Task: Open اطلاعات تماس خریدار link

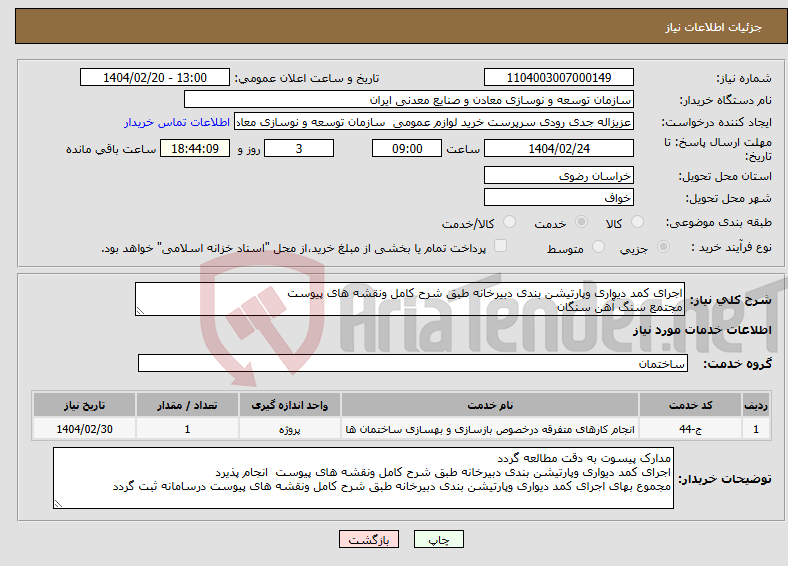Action: [177, 122]
